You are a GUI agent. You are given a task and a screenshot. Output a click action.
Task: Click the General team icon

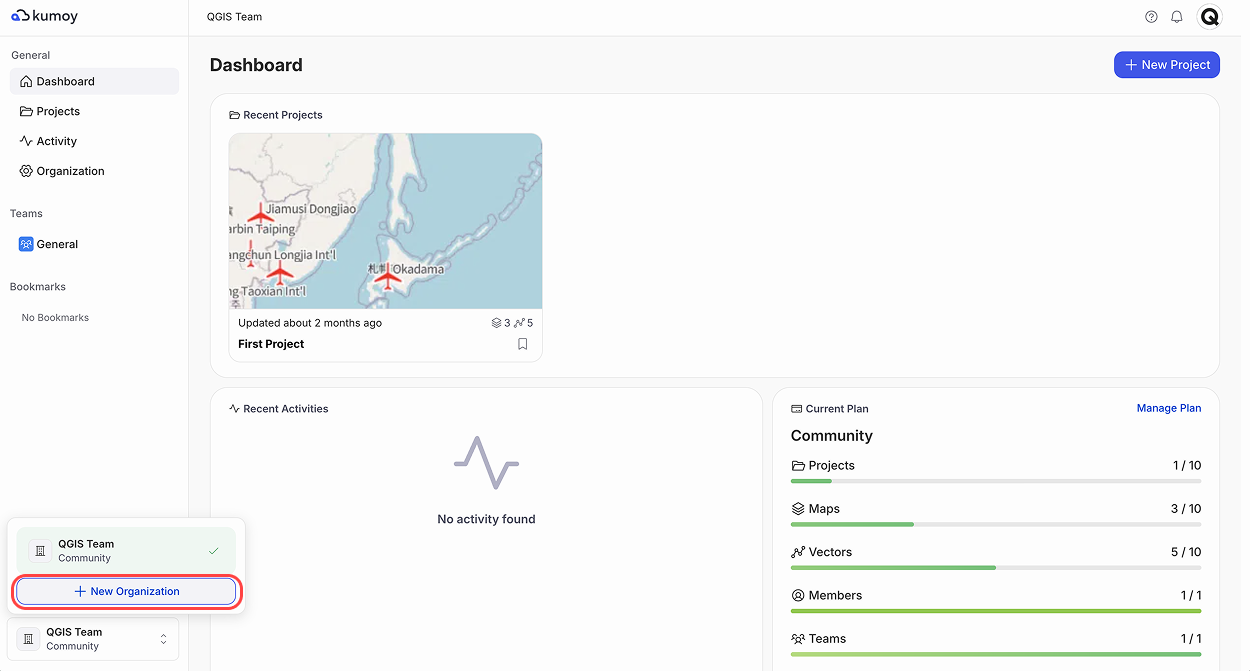click(26, 244)
